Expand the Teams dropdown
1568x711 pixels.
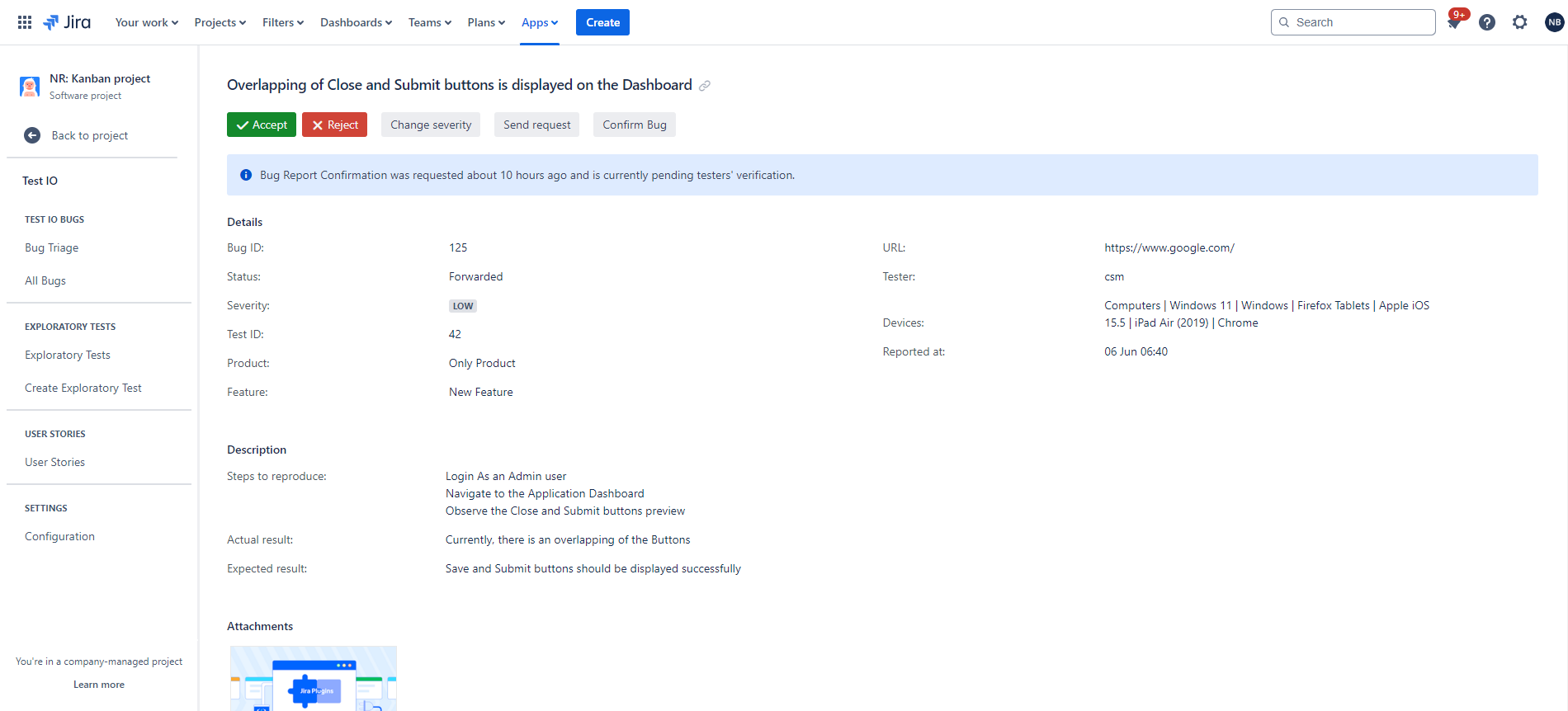coord(430,22)
